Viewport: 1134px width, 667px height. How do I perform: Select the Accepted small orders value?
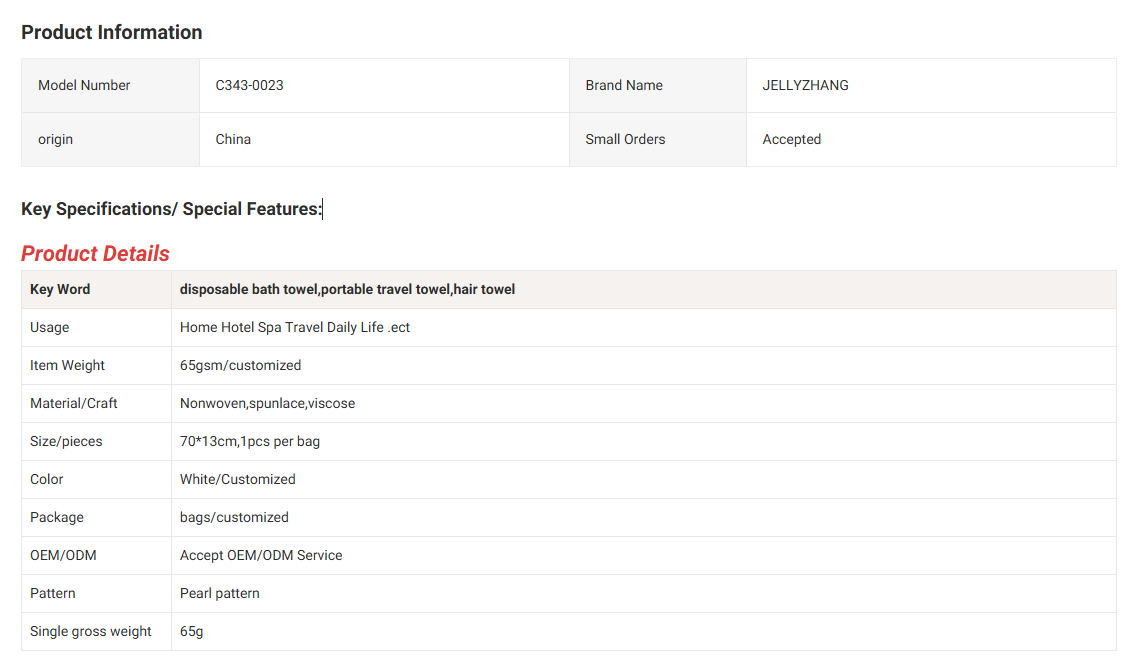click(791, 139)
